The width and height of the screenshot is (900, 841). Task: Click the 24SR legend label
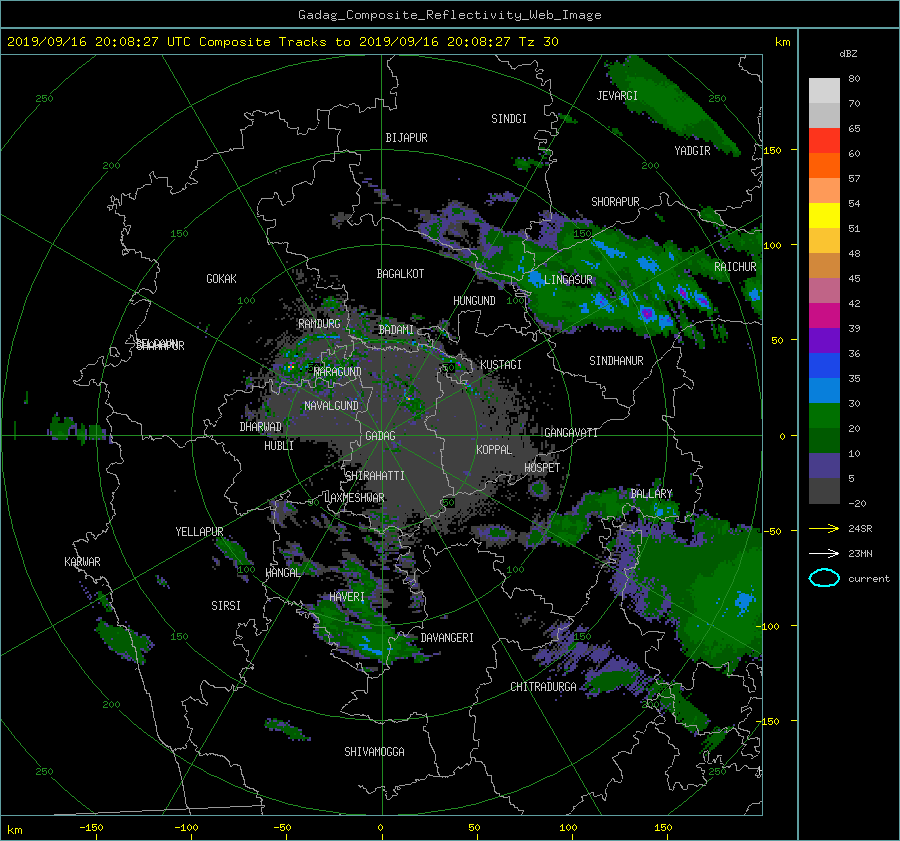click(x=860, y=528)
